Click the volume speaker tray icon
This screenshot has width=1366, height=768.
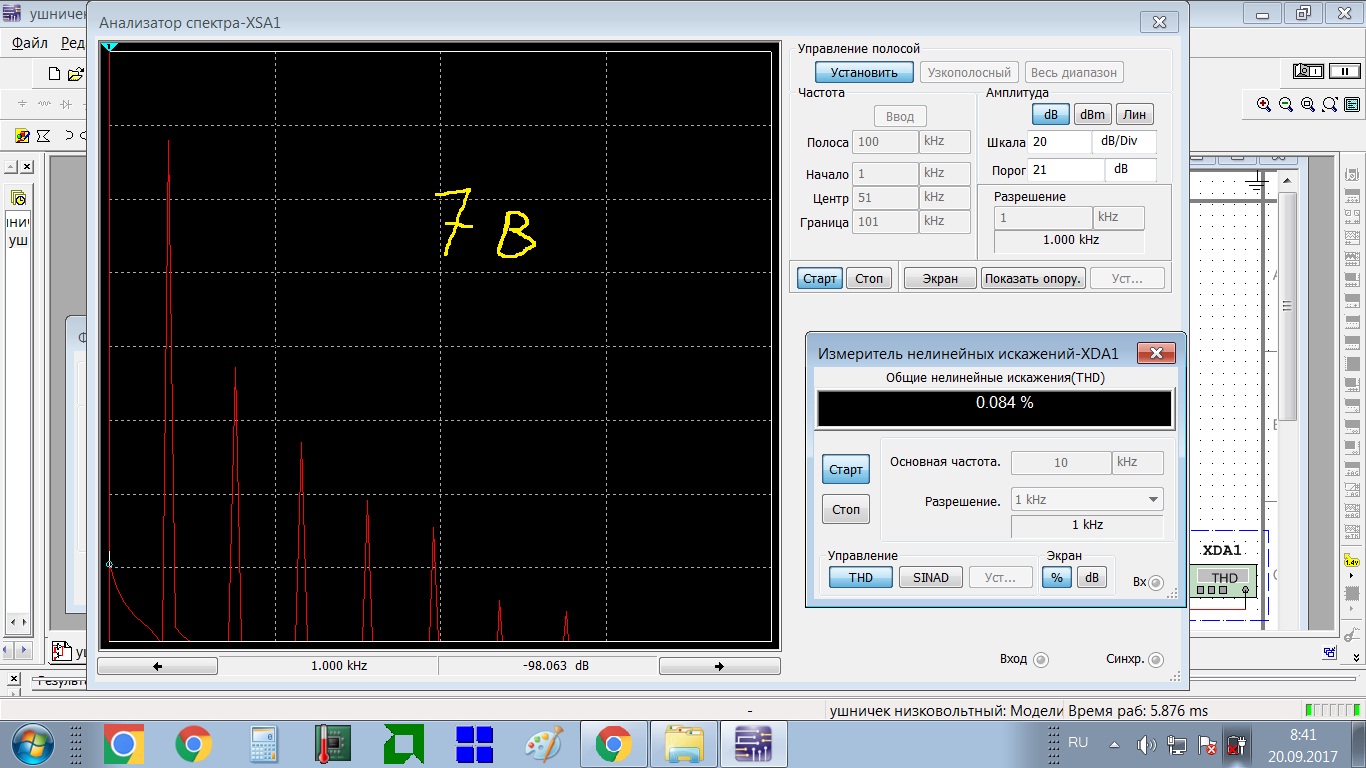1147,744
